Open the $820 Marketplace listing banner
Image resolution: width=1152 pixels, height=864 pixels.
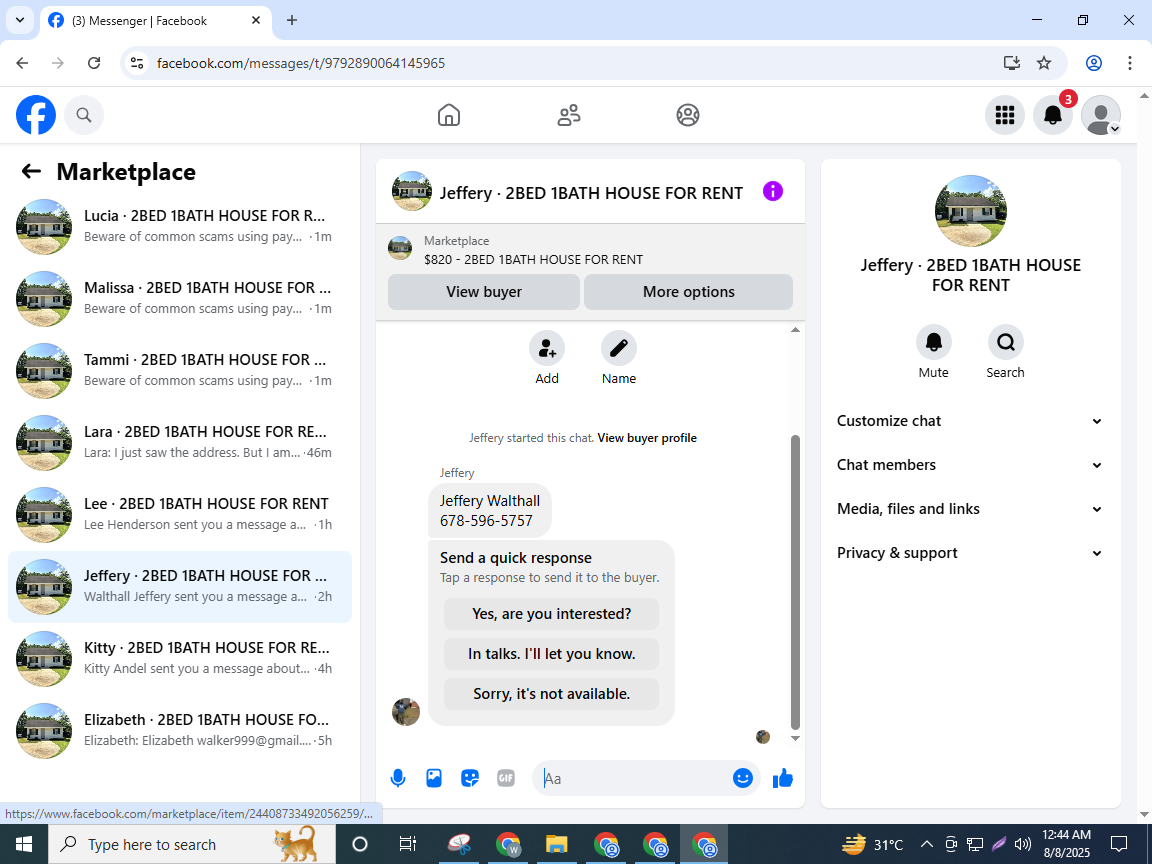[x=590, y=250]
